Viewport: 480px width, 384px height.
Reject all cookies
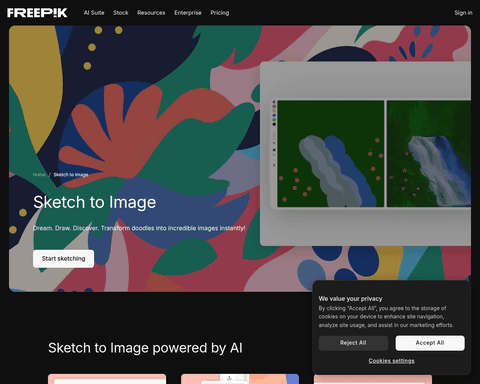click(x=353, y=343)
